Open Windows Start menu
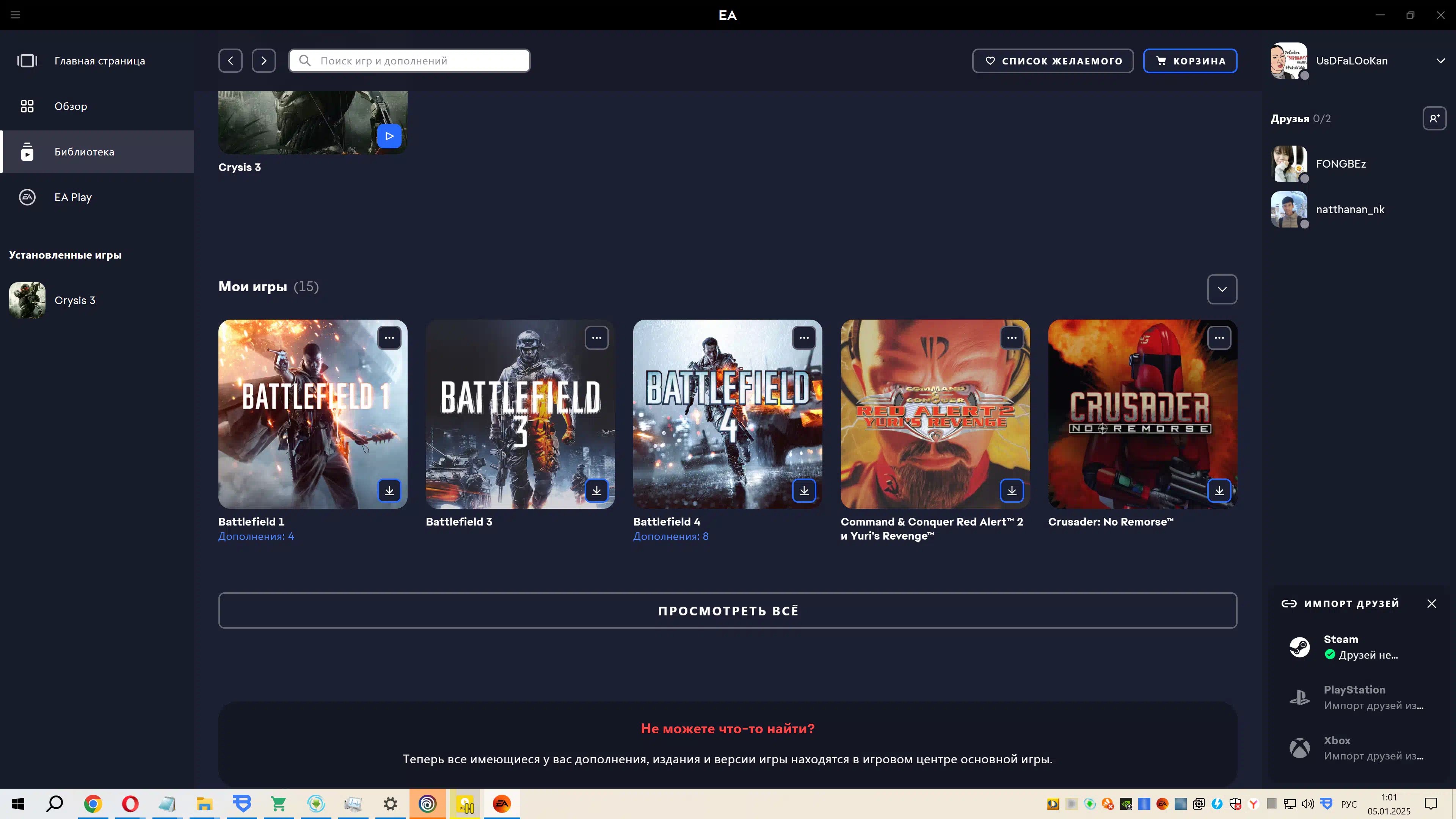Screen dimensions: 1456x819 [x=18, y=804]
